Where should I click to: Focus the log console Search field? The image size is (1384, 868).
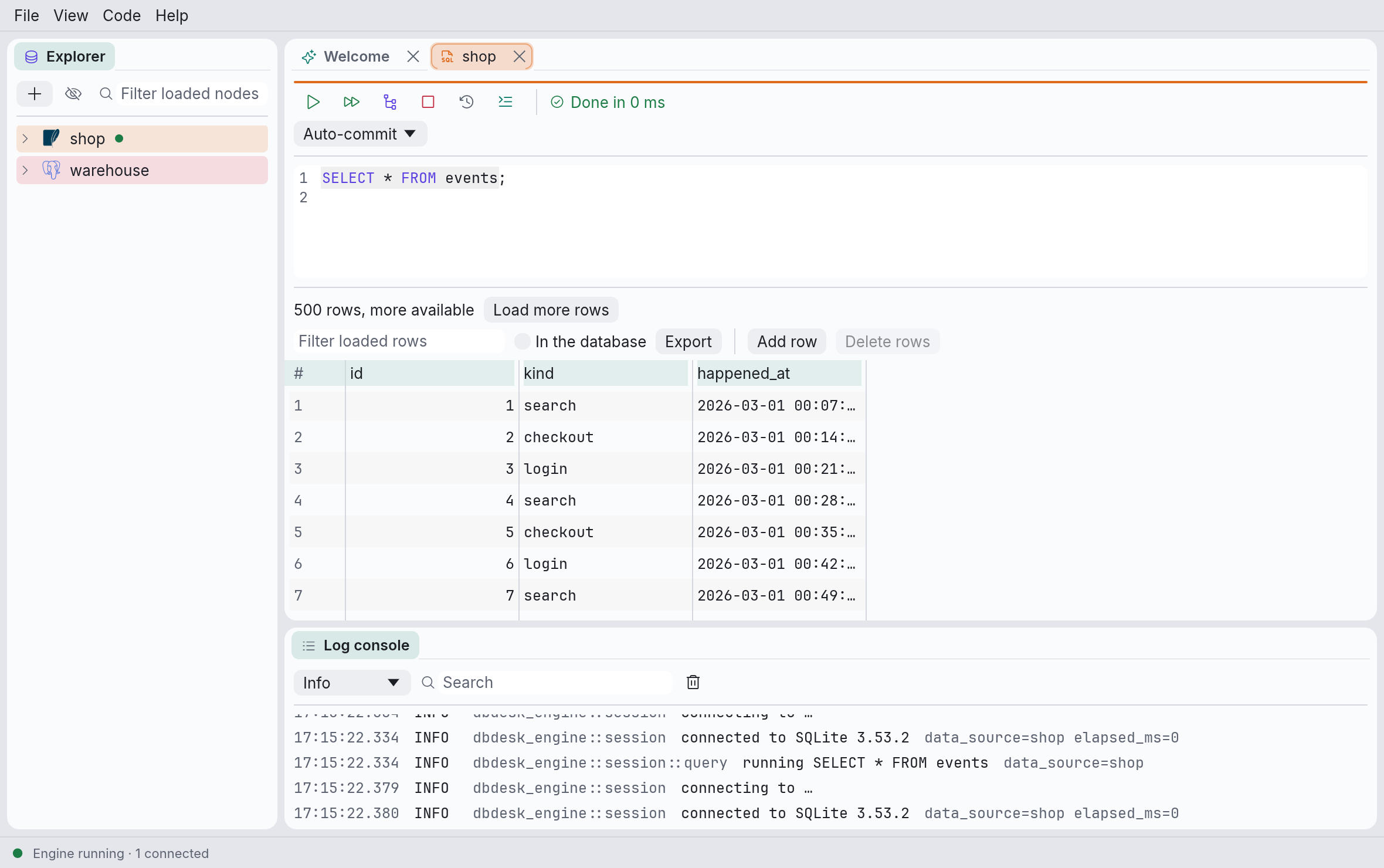[555, 683]
